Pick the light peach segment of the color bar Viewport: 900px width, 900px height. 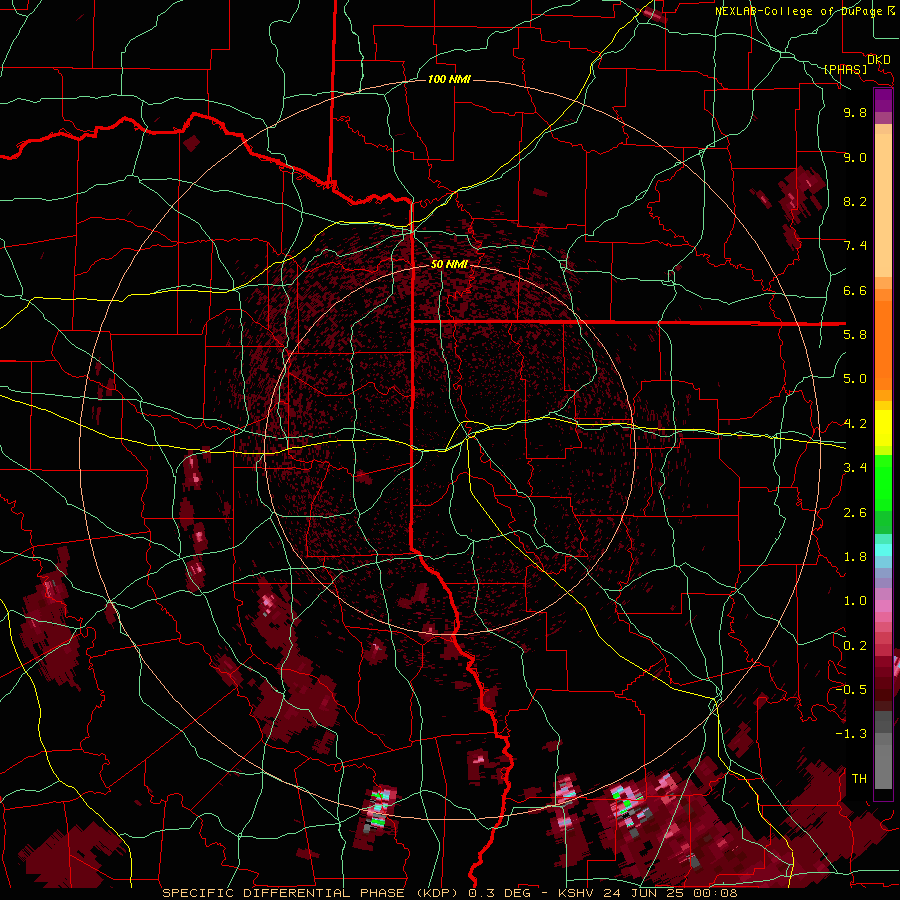click(883, 205)
